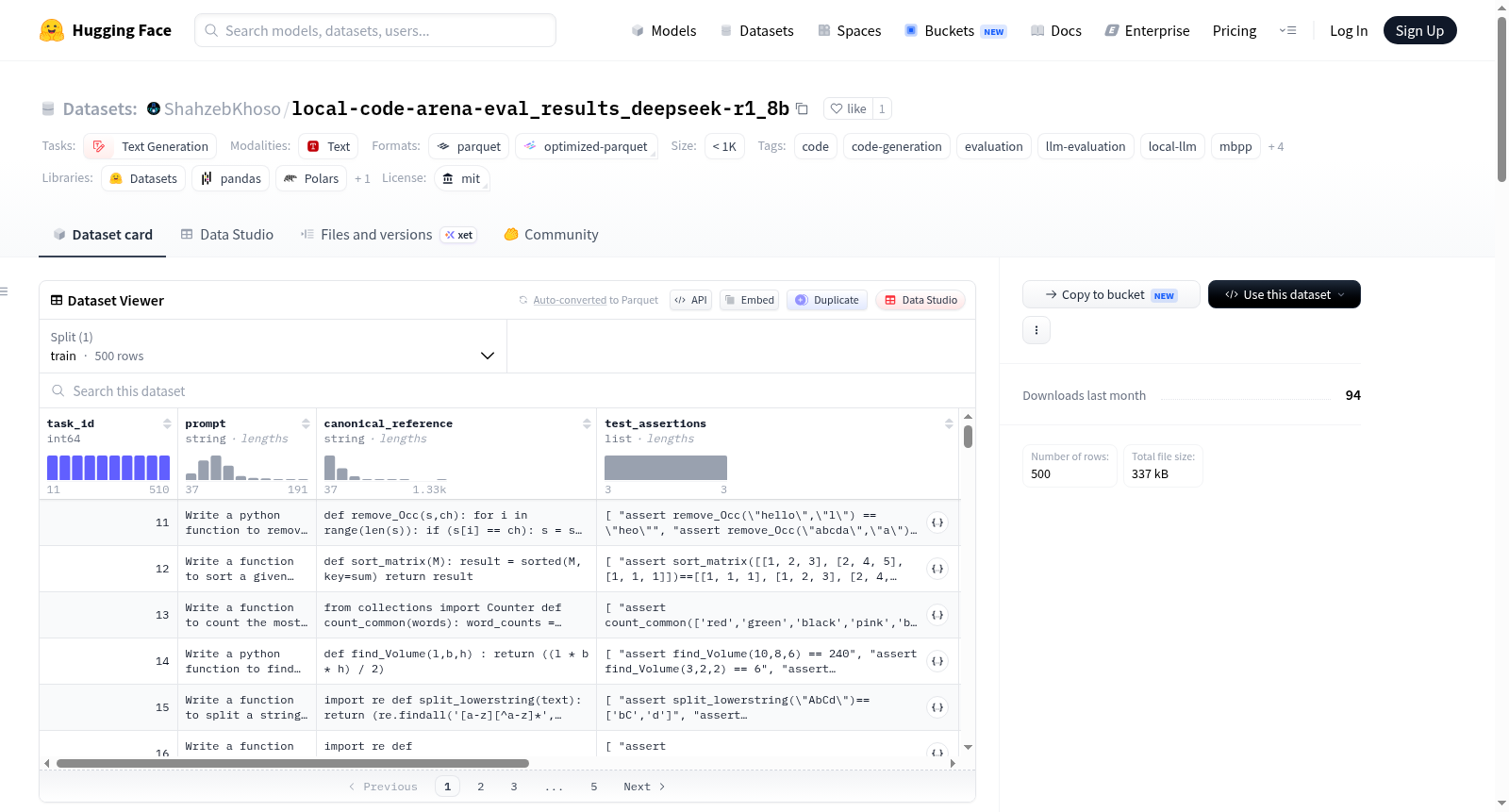1509x812 pixels.
Task: Click the prompt lengths histogram
Action: tap(247, 468)
